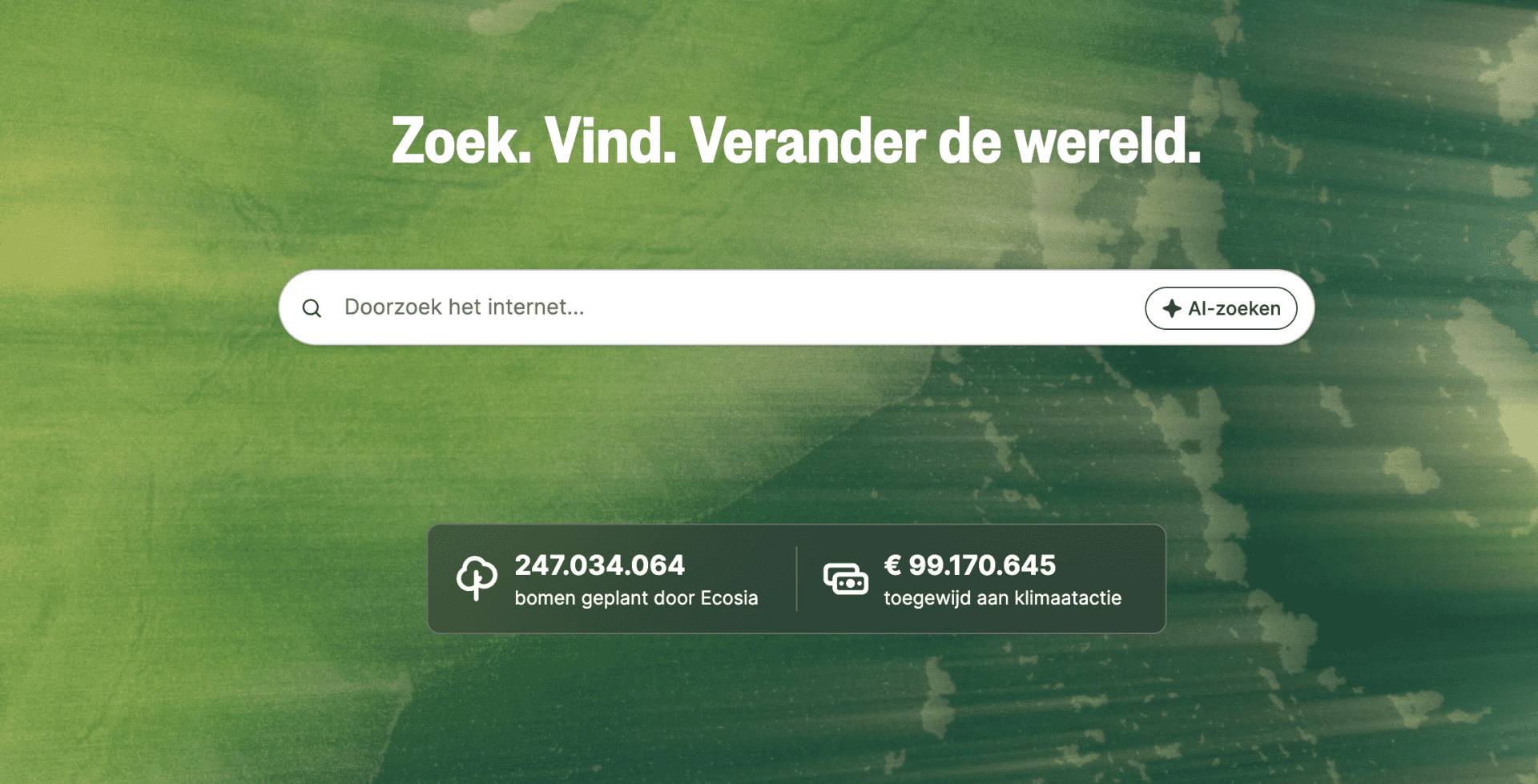Viewport: 1538px width, 784px height.
Task: Select the euro symbol before 99.170.645
Action: 892,565
